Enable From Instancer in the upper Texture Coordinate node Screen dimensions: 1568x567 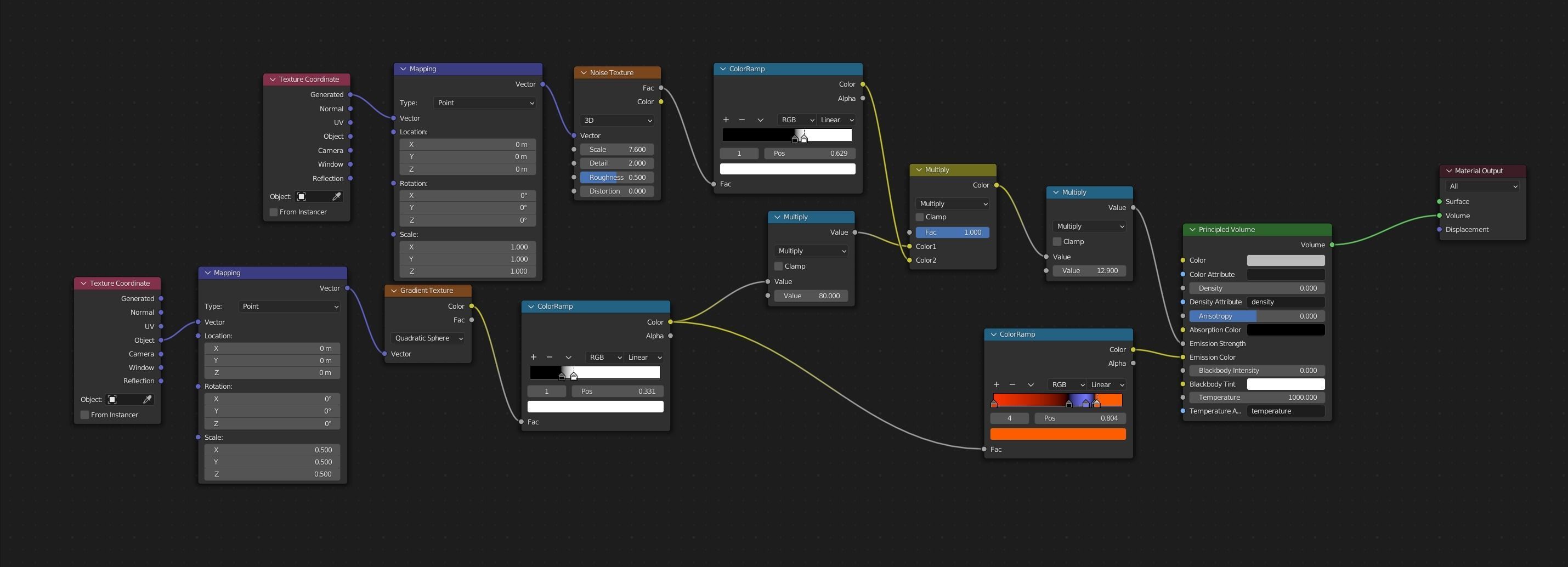(274, 212)
